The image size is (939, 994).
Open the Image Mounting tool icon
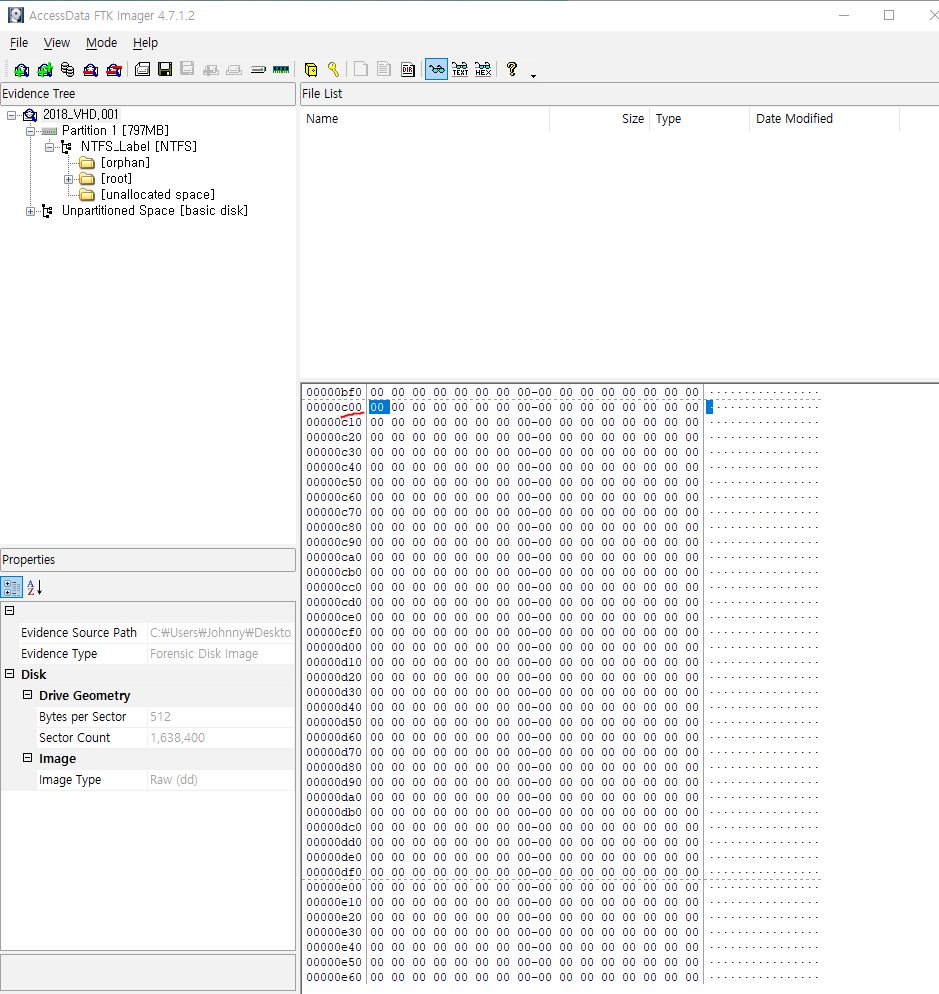[67, 69]
